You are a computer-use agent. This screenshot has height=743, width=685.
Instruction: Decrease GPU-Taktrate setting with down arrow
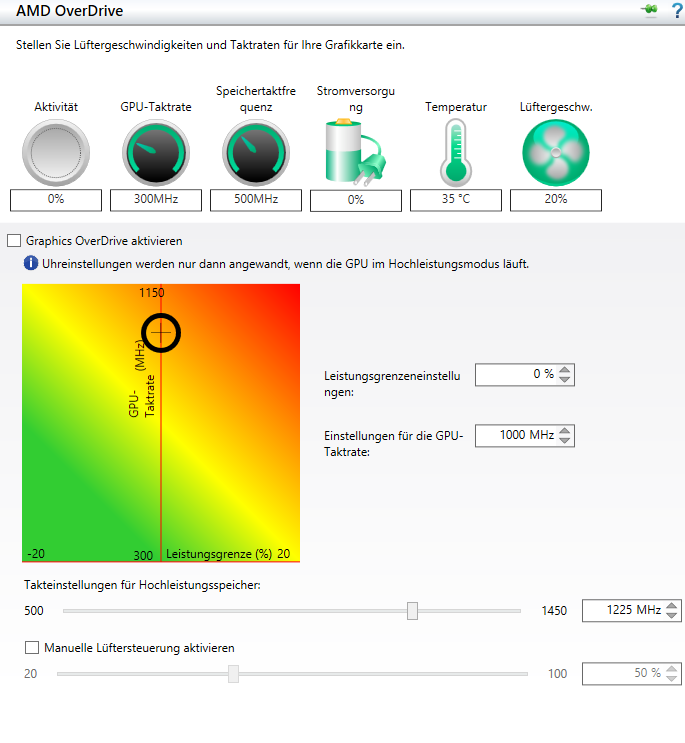tap(565, 440)
